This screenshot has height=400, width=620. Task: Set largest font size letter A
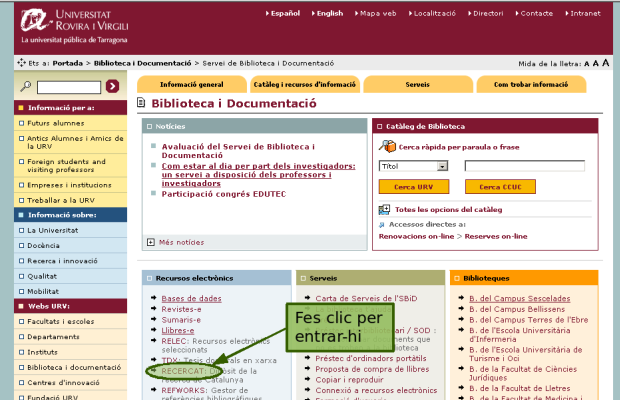(x=605, y=63)
